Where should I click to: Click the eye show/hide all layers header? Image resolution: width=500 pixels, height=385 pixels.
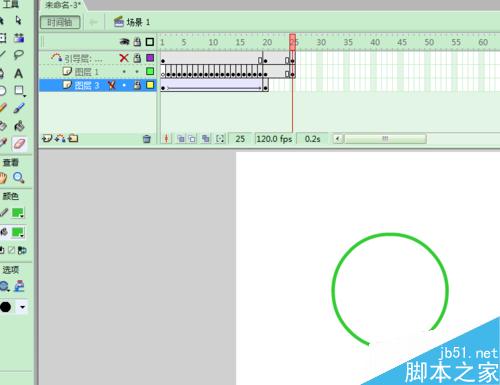[124, 42]
